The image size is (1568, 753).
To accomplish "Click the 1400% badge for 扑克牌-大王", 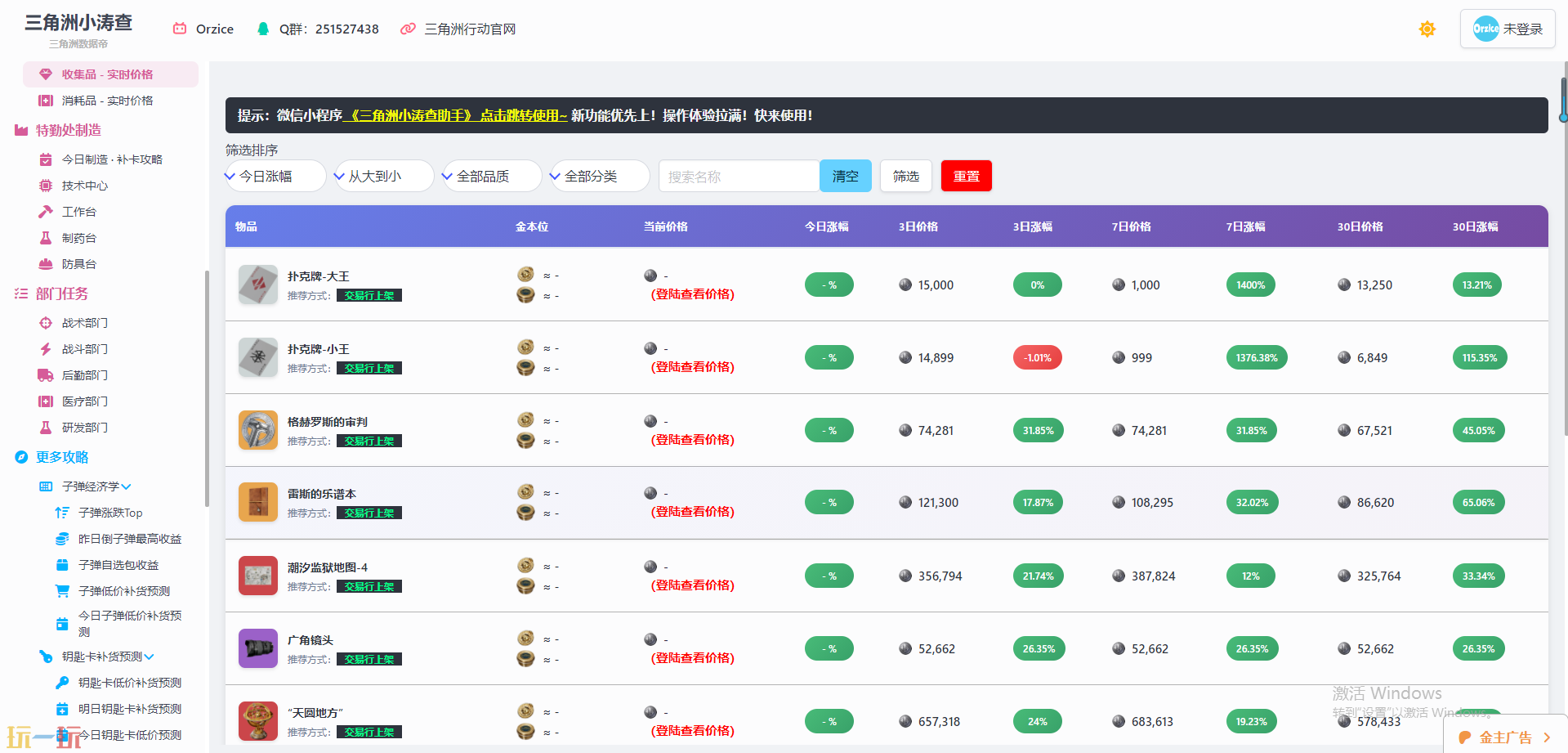I will pyautogui.click(x=1251, y=285).
